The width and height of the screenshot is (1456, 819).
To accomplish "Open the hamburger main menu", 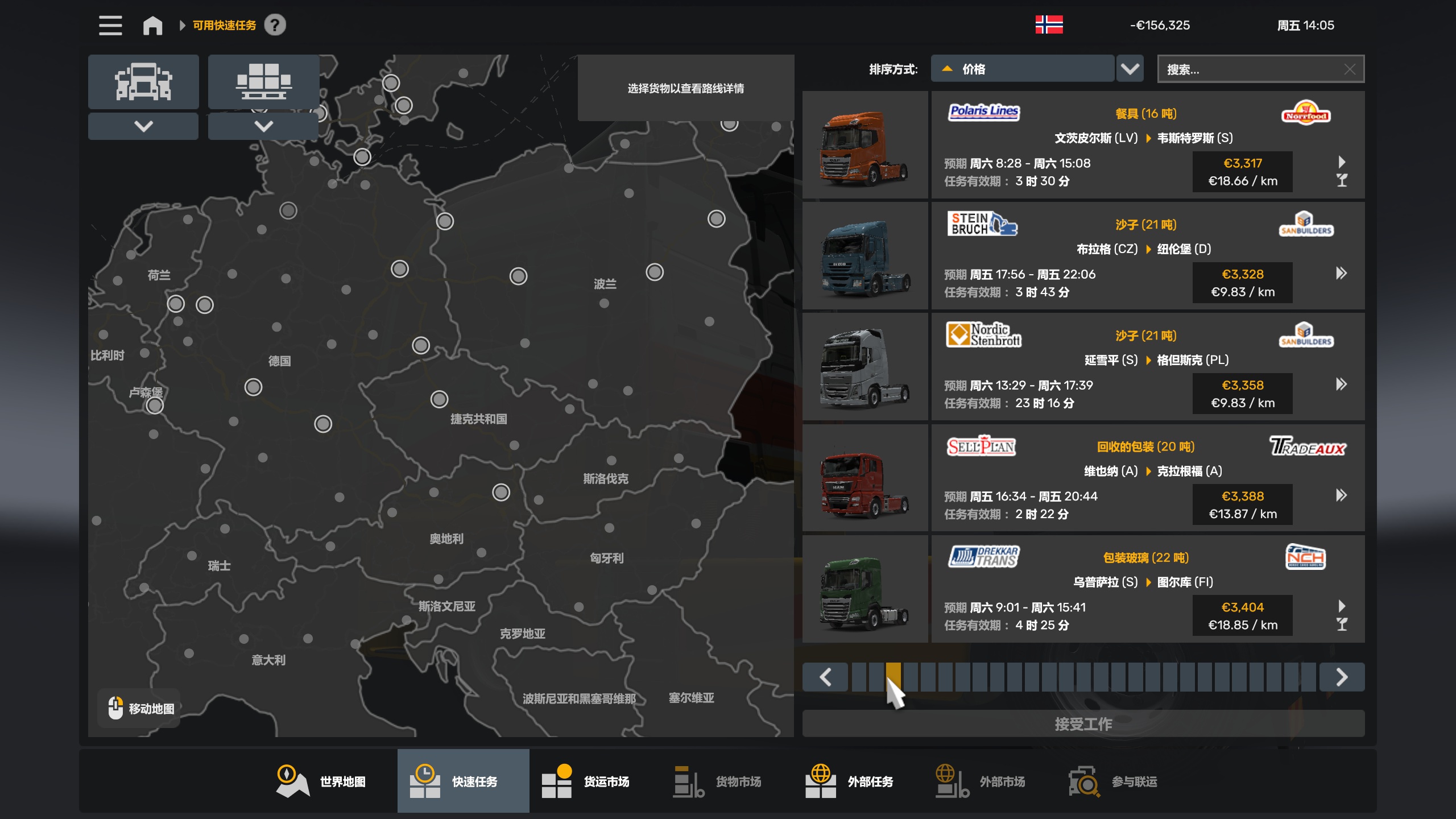I will point(110,26).
